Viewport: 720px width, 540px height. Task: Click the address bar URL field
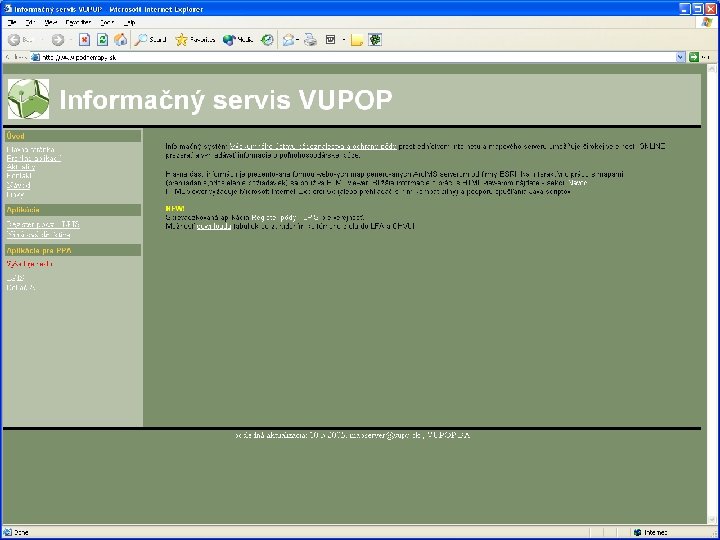coord(354,57)
